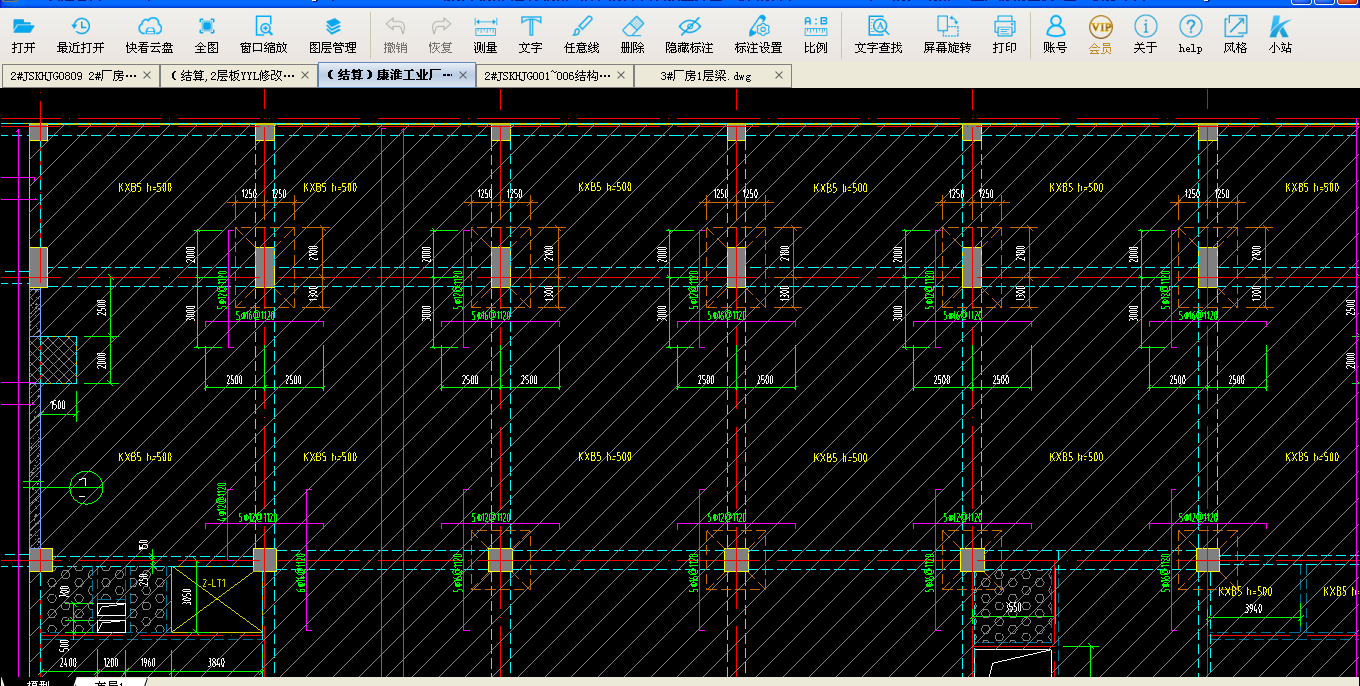
Task: Click the grid axis bubble 1
Action: [86, 486]
